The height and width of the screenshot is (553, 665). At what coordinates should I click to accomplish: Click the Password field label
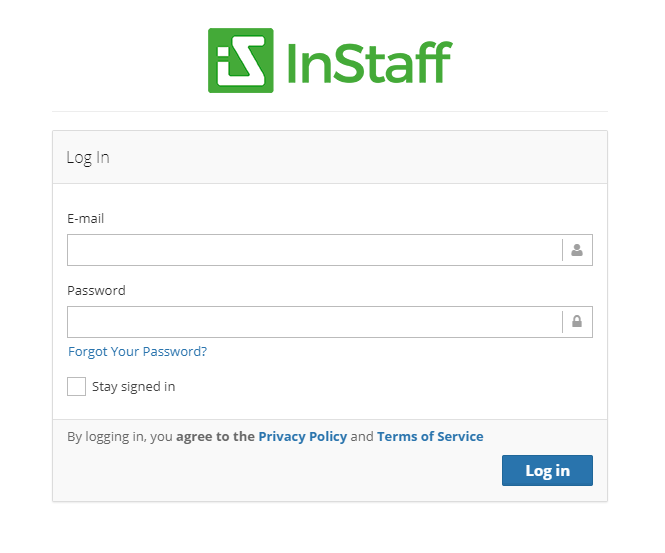(96, 290)
